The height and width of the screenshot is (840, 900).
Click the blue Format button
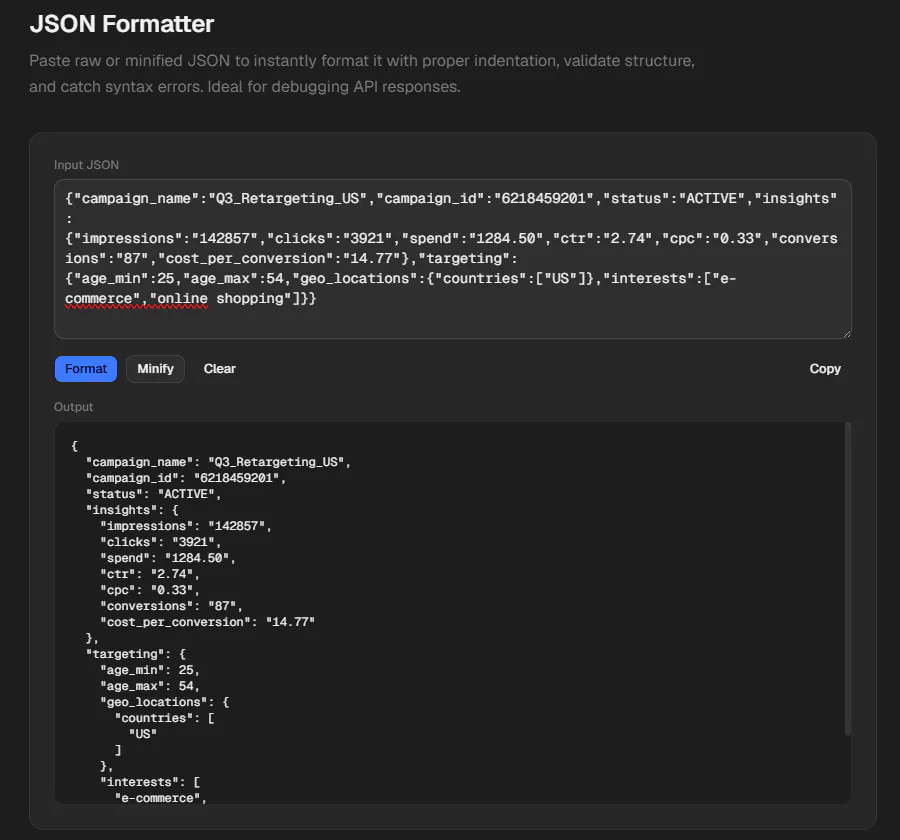click(x=86, y=369)
